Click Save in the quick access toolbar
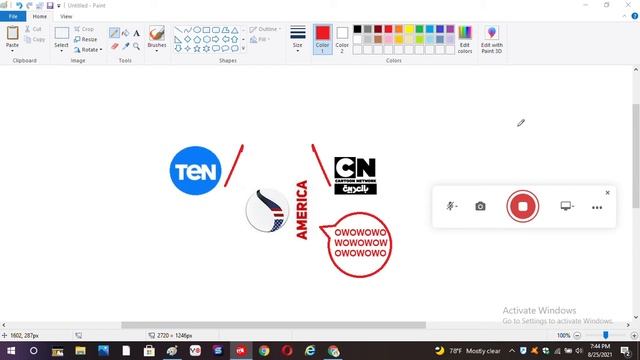Viewport: 640px width, 360px height. point(50,5)
